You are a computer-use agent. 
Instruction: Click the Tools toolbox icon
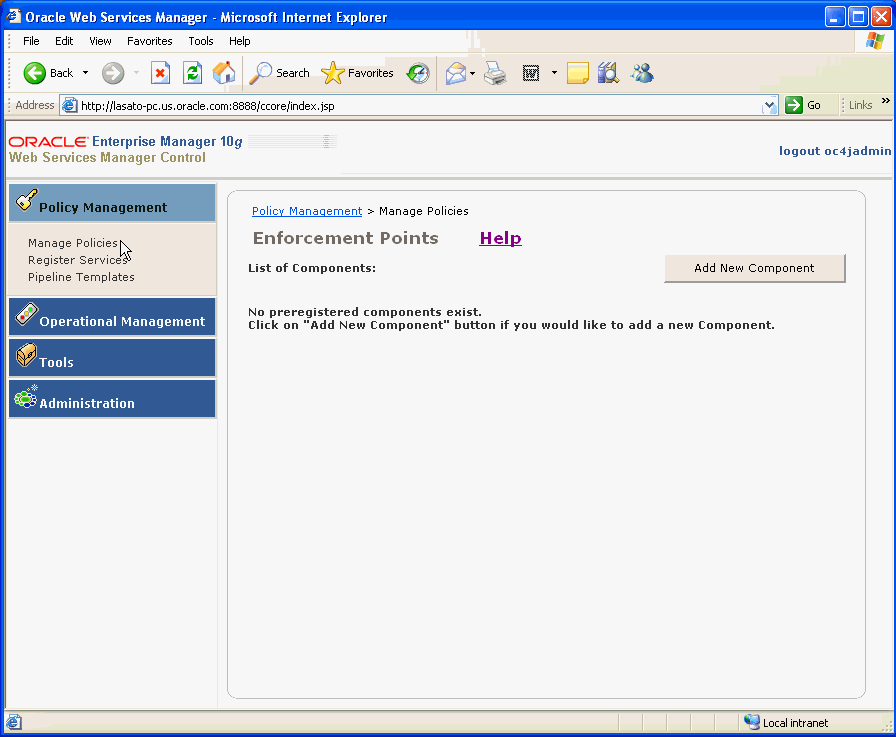click(x=26, y=355)
